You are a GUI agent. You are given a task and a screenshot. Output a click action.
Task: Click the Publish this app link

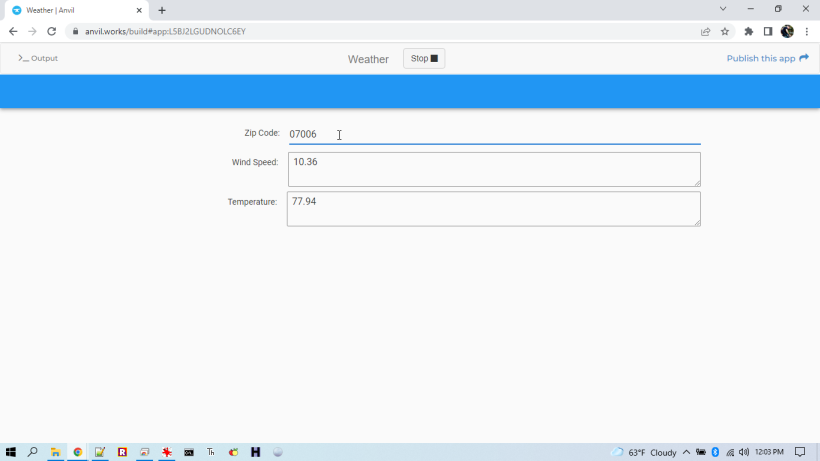point(767,58)
